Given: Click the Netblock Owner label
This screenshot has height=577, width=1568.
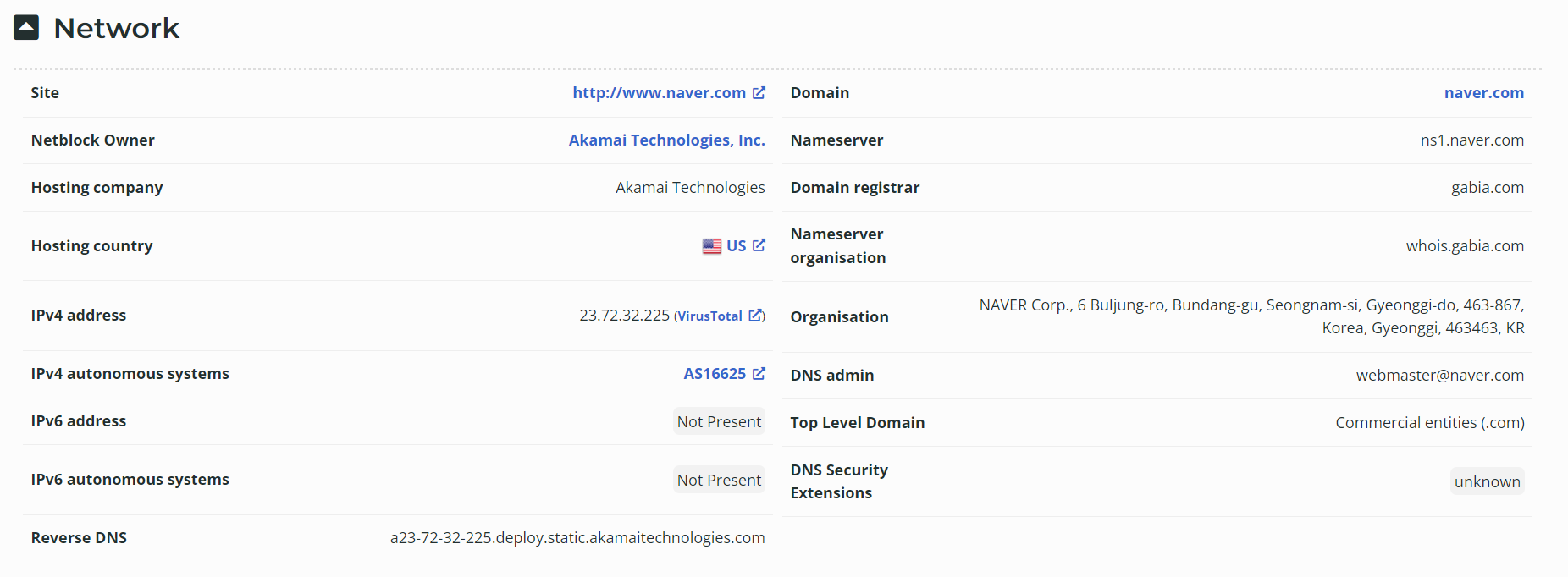Looking at the screenshot, I should click(92, 140).
